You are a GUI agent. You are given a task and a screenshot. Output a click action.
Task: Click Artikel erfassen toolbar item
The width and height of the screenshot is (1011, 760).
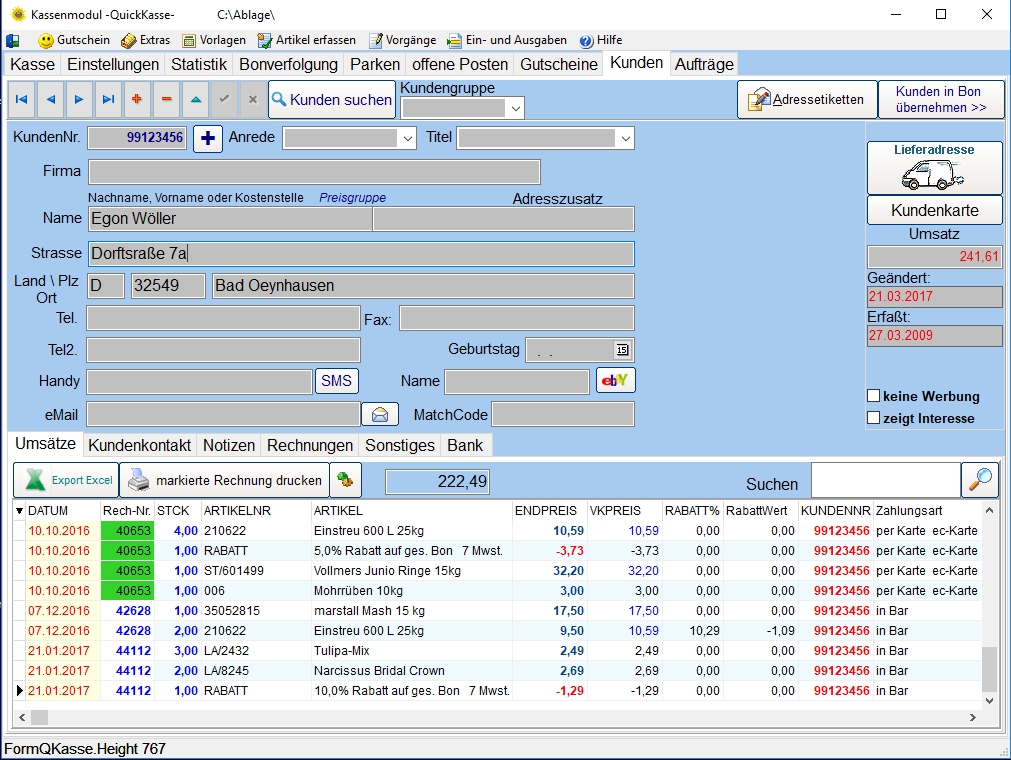click(306, 41)
